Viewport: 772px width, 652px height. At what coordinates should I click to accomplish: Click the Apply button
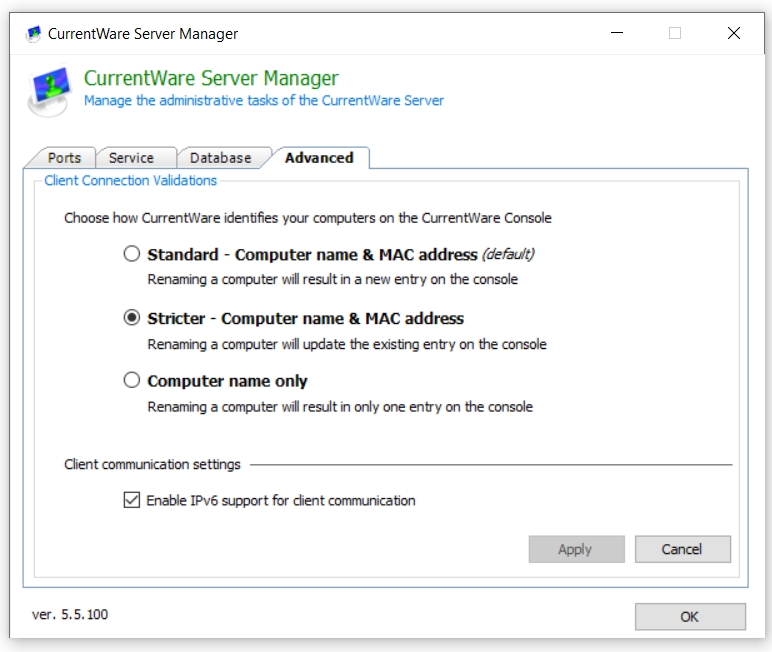(576, 549)
